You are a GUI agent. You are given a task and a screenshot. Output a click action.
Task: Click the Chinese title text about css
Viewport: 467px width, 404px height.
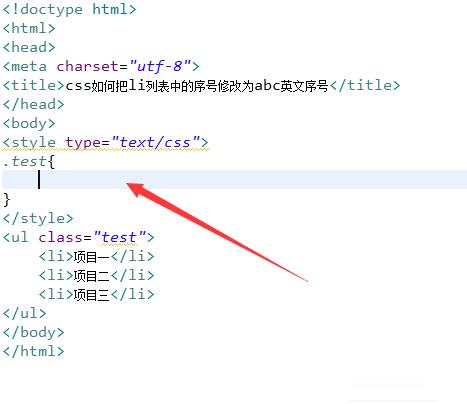[x=197, y=86]
